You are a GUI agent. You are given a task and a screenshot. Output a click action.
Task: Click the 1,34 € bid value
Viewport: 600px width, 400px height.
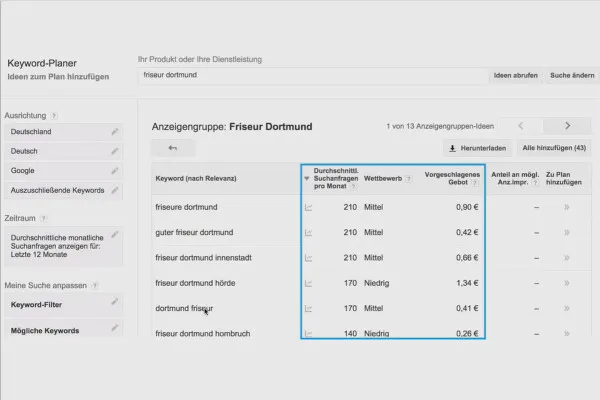pyautogui.click(x=467, y=283)
